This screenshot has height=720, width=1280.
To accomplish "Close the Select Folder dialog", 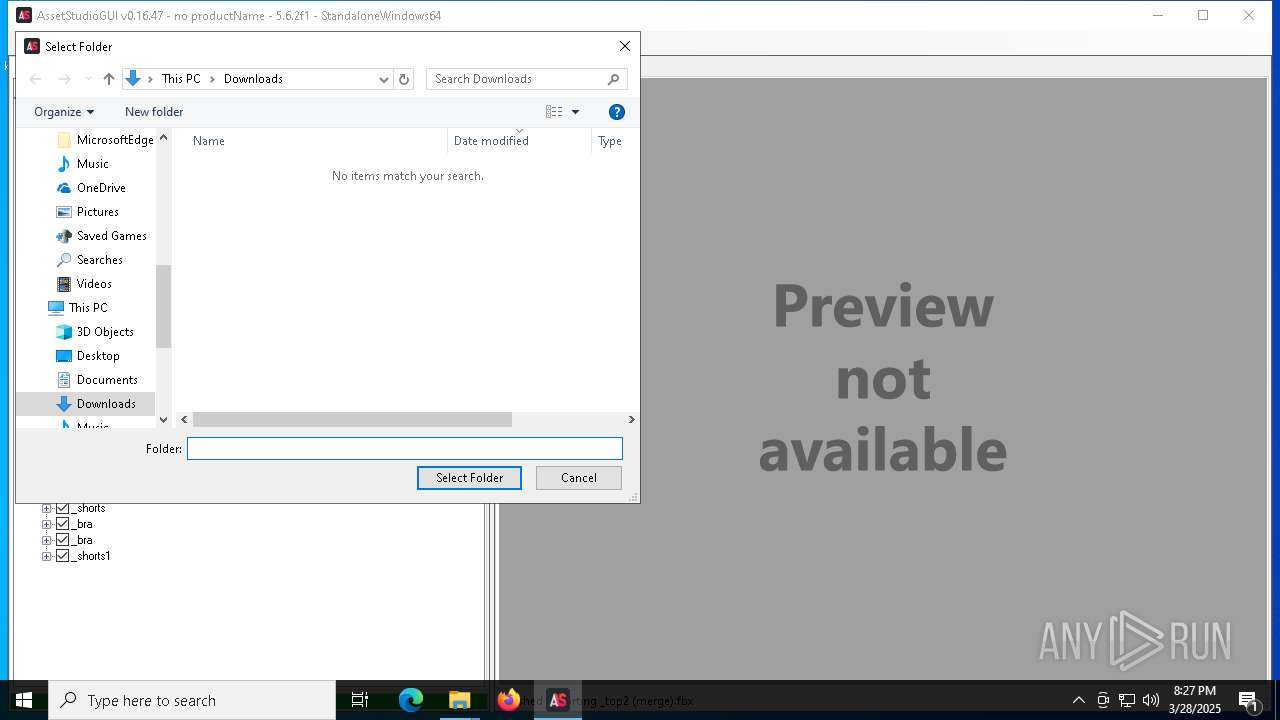I will [625, 46].
